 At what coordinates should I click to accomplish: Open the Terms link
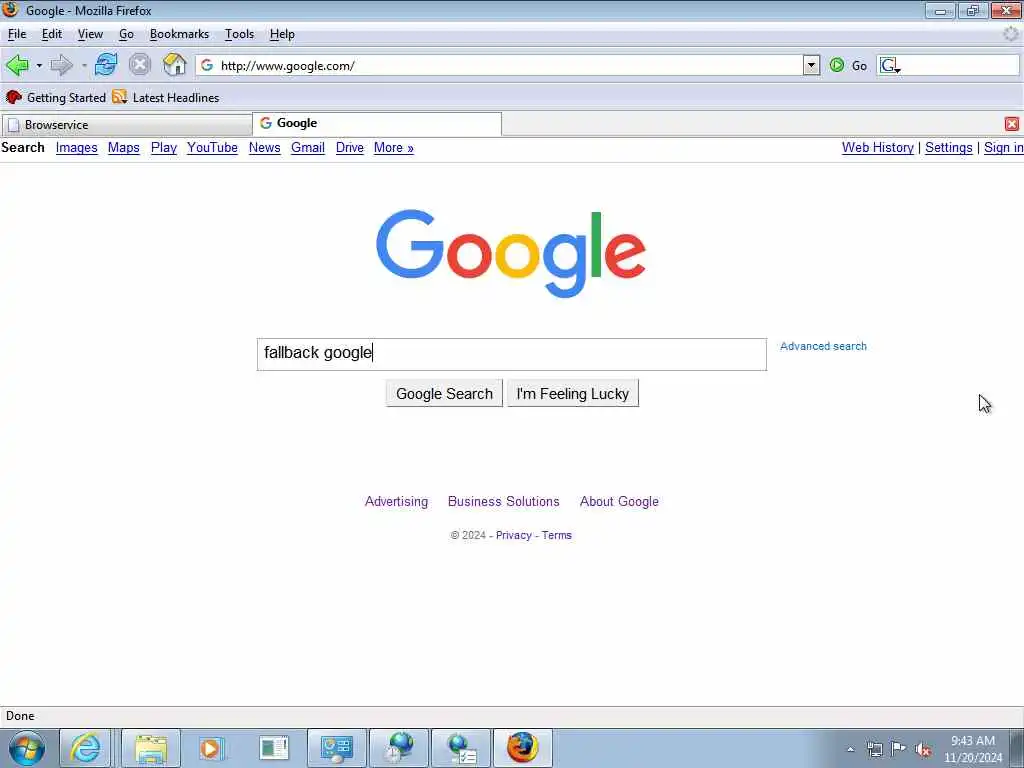click(556, 535)
